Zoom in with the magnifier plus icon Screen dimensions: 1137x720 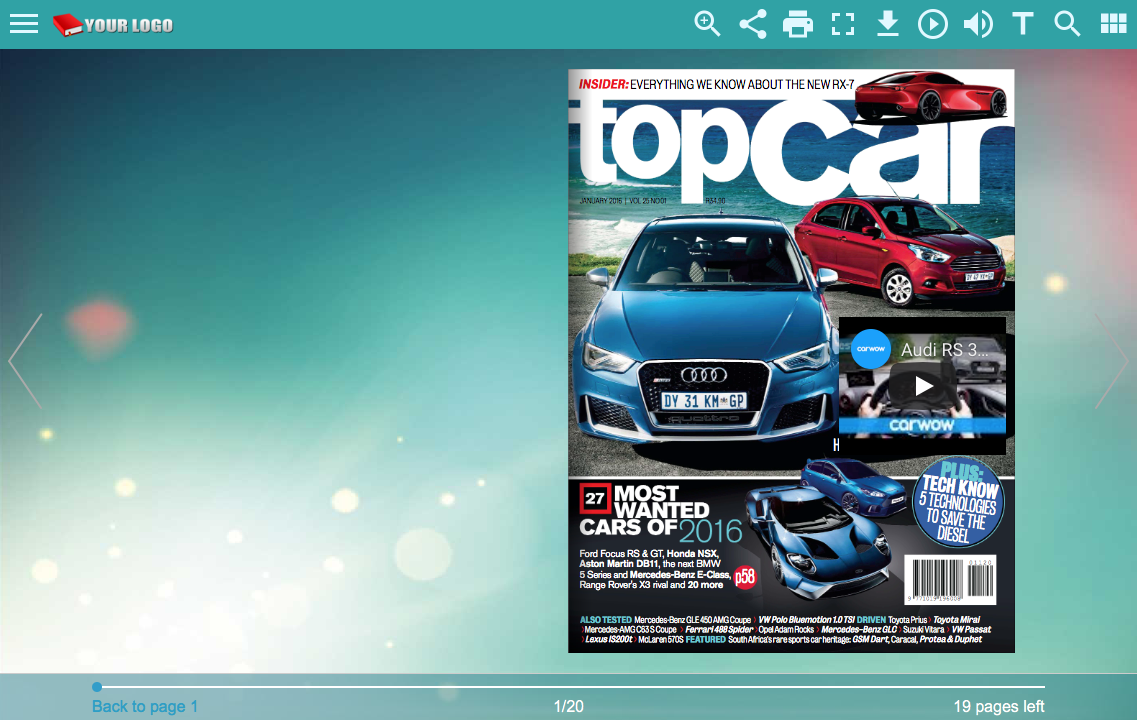pos(707,24)
